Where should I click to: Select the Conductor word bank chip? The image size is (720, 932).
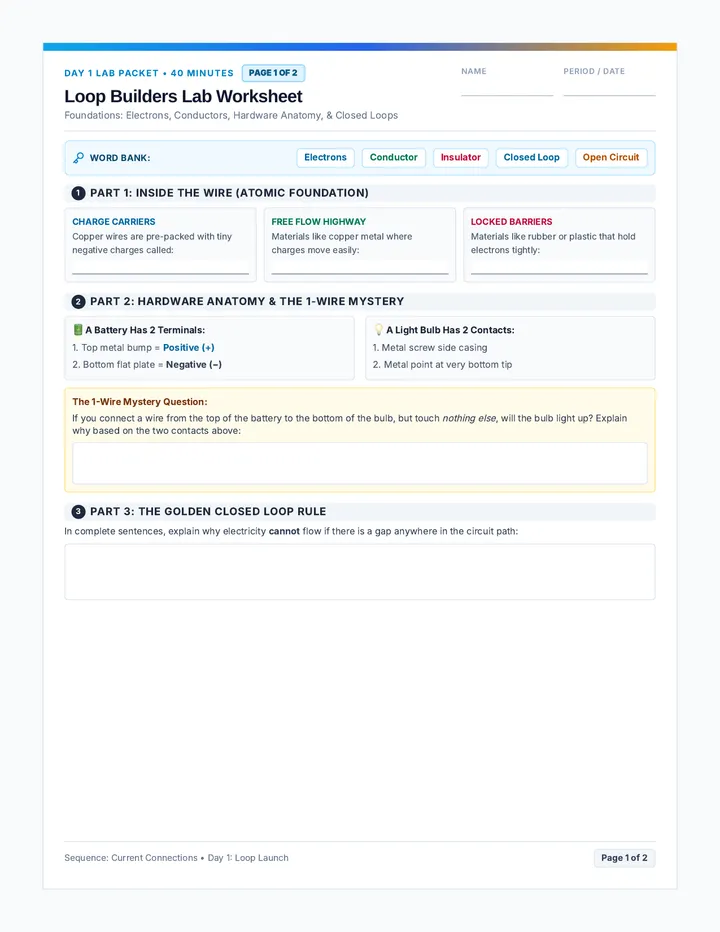pos(394,158)
